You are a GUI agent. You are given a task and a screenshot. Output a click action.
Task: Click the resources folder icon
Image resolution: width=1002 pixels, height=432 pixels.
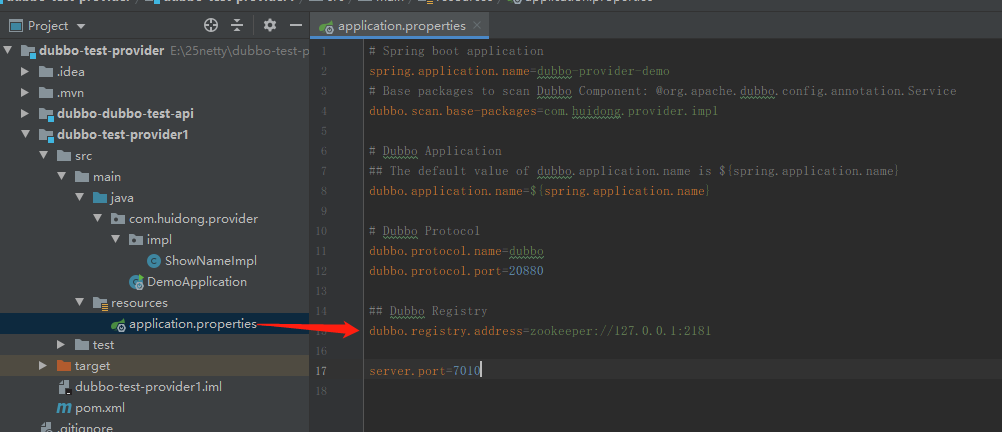pyautogui.click(x=100, y=303)
